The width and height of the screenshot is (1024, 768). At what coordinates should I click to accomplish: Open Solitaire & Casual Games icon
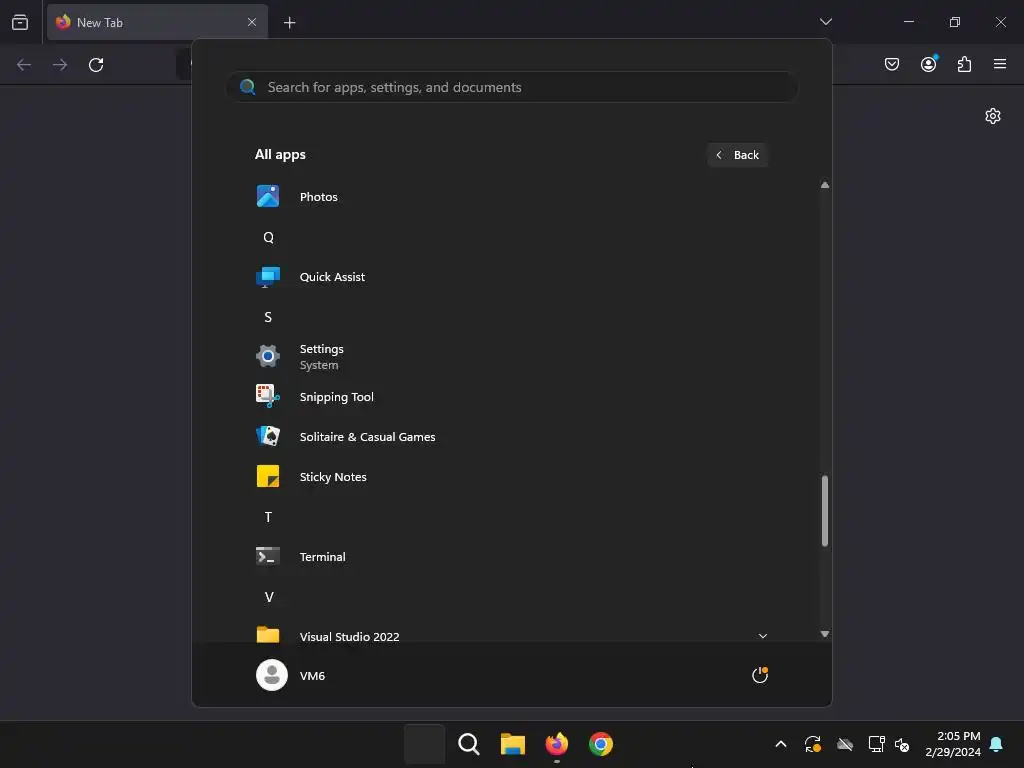(x=268, y=436)
